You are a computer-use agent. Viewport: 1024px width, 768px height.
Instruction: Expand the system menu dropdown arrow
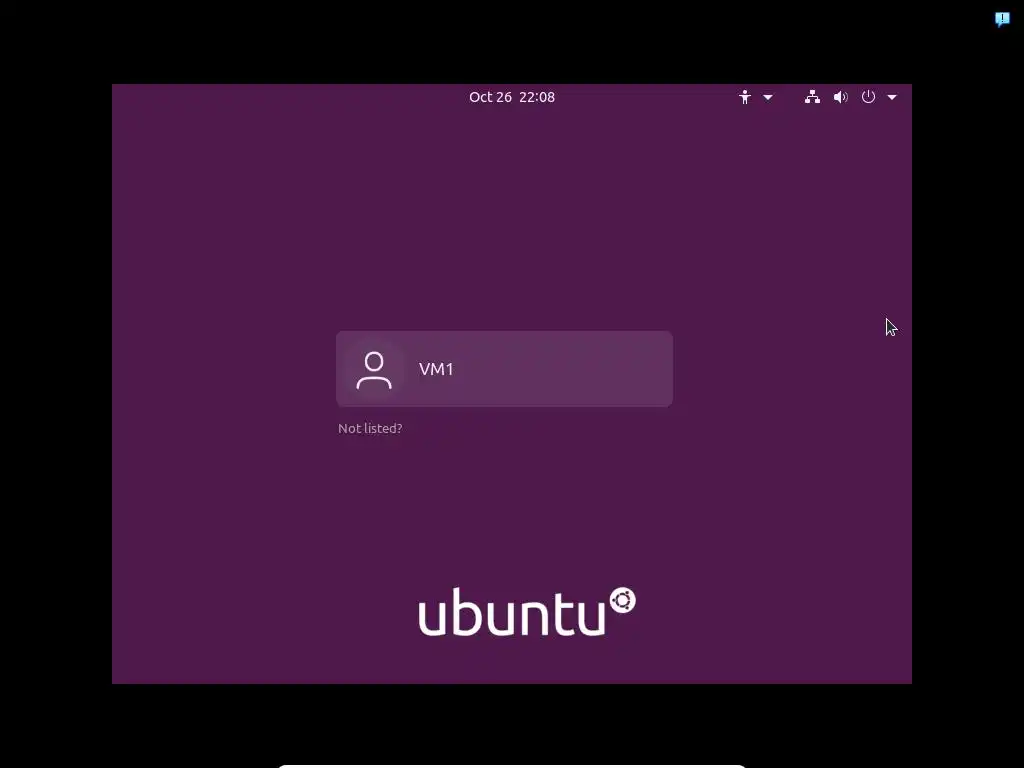point(892,97)
